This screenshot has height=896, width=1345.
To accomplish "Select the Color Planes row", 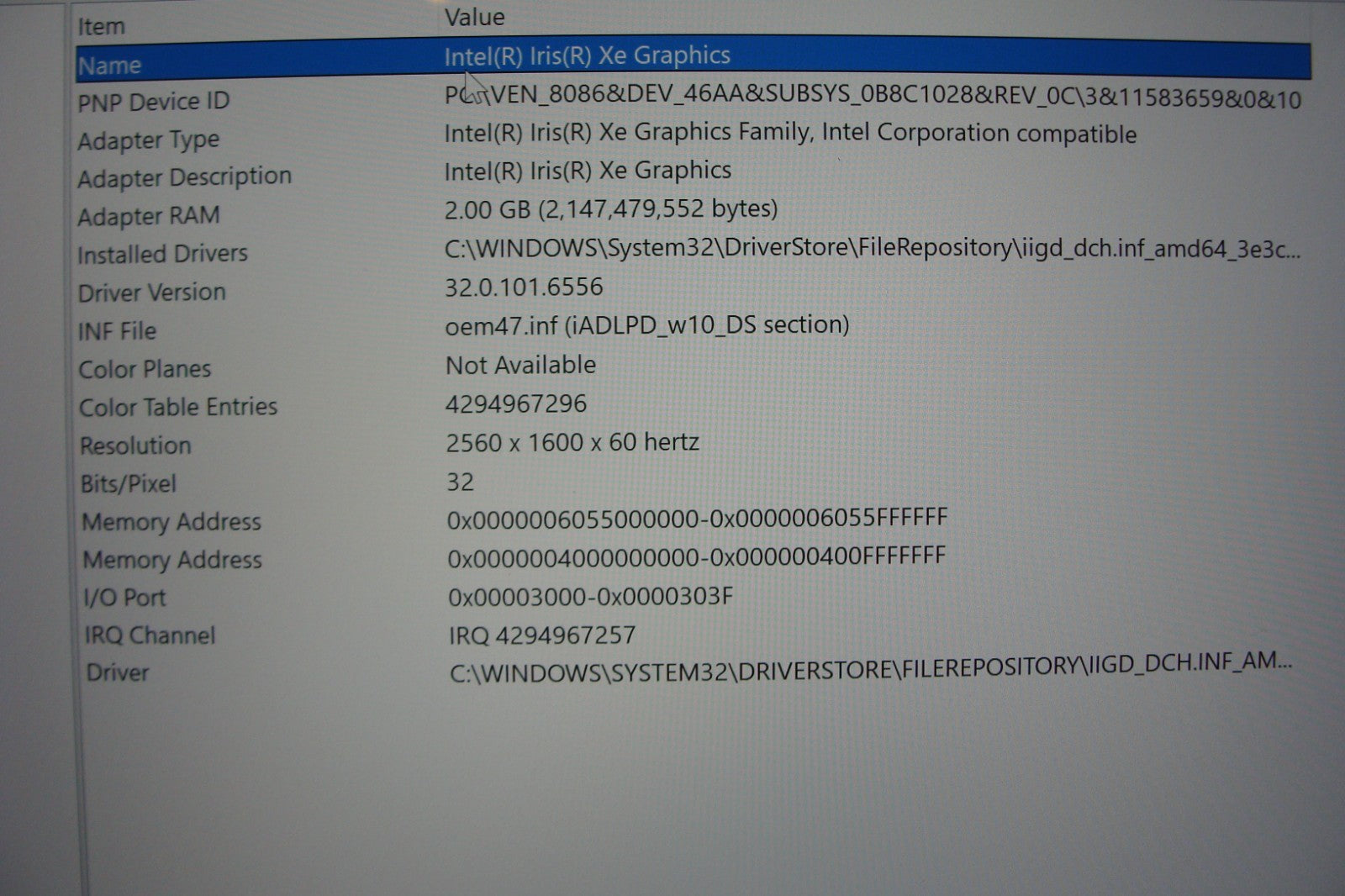I will point(145,369).
